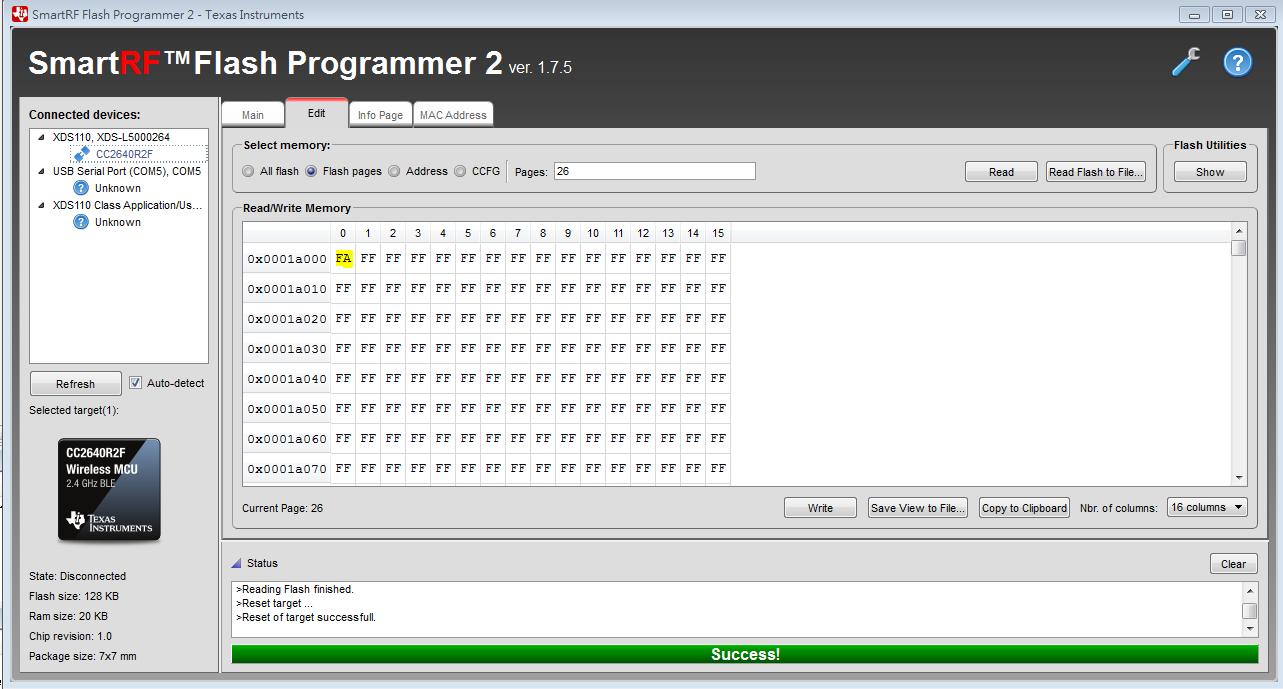Click the Pages input field
This screenshot has width=1283, height=689.
[654, 171]
